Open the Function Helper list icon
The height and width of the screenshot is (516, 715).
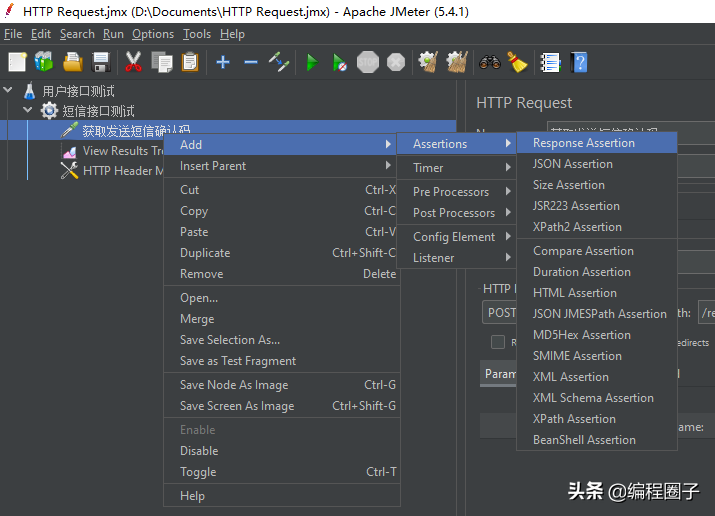(x=550, y=62)
